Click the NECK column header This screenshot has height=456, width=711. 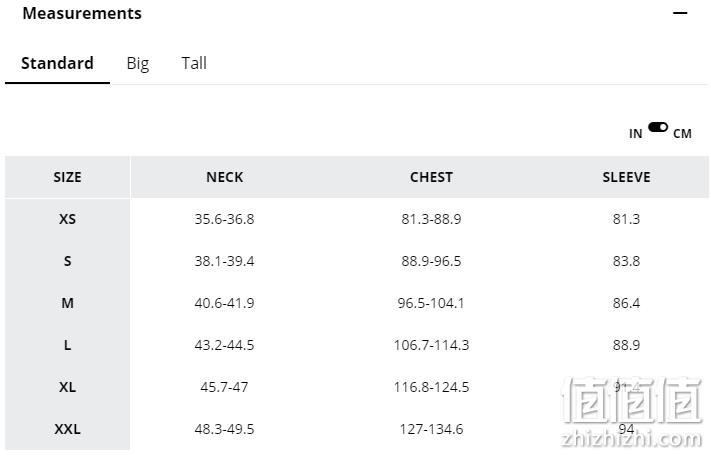[224, 177]
